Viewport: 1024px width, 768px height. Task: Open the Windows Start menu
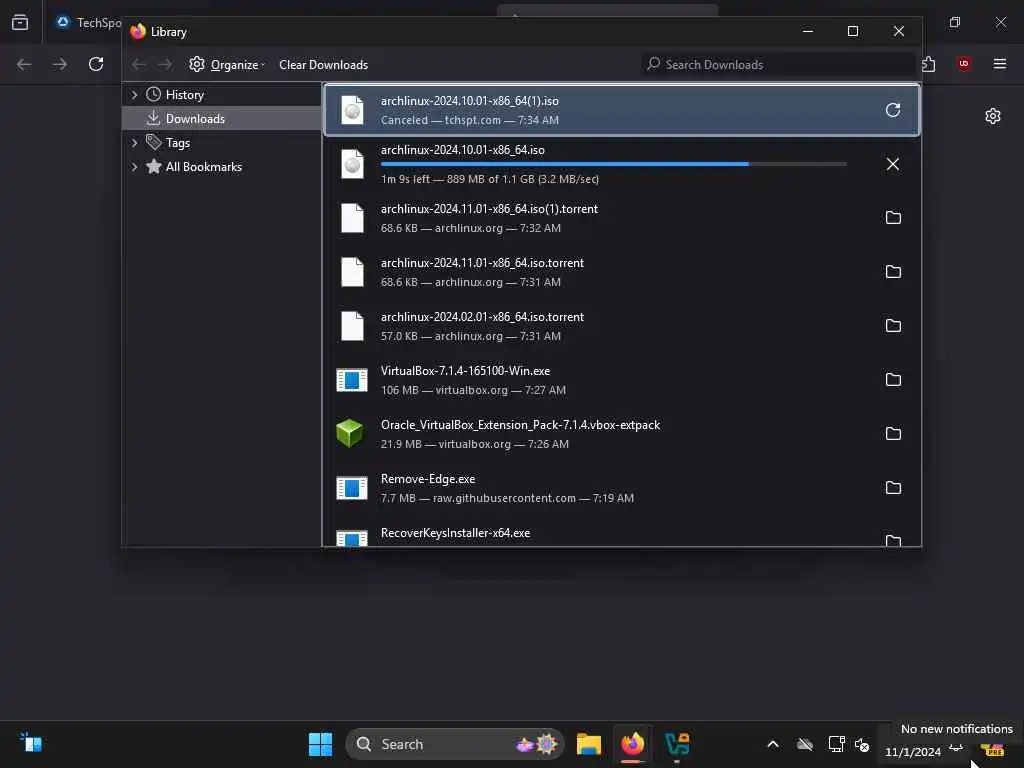click(320, 744)
